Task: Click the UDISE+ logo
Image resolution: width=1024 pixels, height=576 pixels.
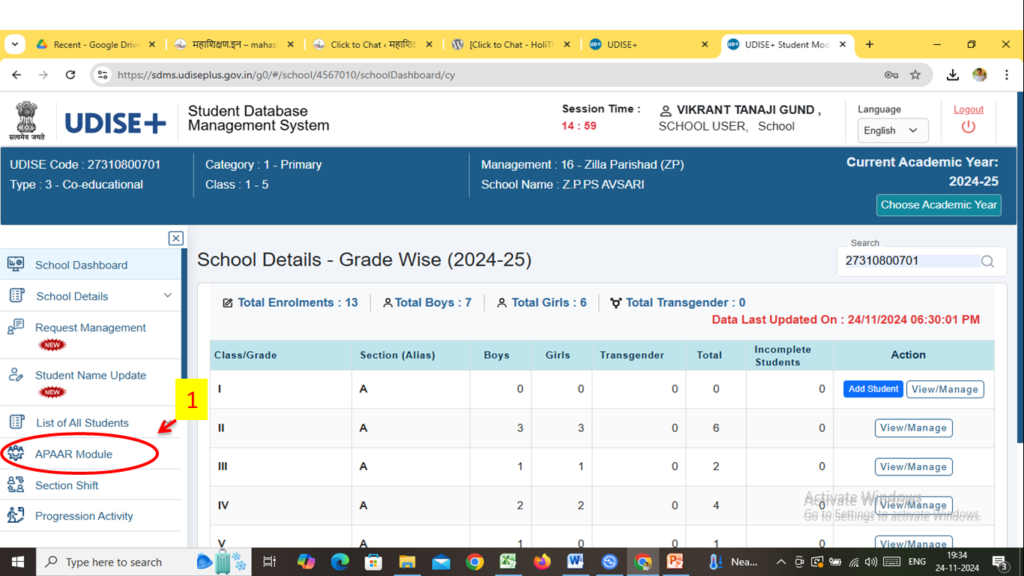Action: [x=115, y=123]
